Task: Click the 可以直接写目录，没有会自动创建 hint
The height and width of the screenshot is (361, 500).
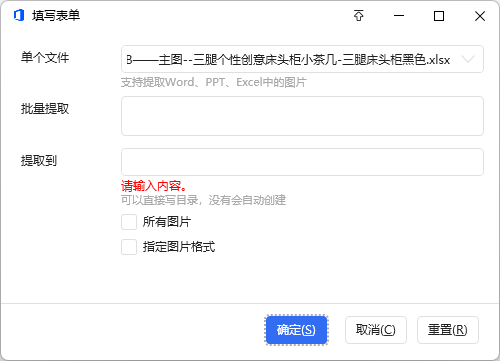Action: (203, 200)
